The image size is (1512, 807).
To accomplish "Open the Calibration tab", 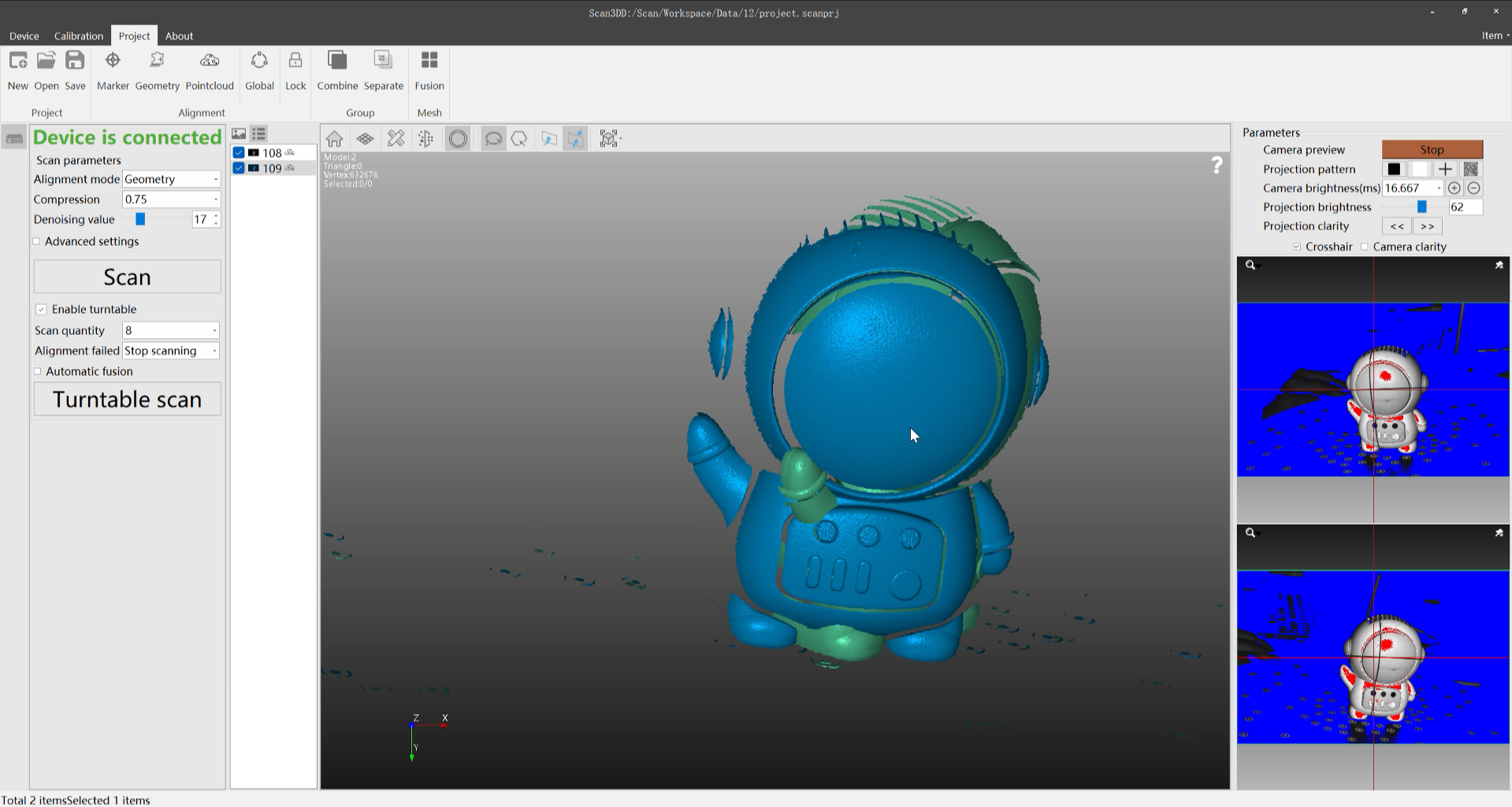I will pos(79,35).
